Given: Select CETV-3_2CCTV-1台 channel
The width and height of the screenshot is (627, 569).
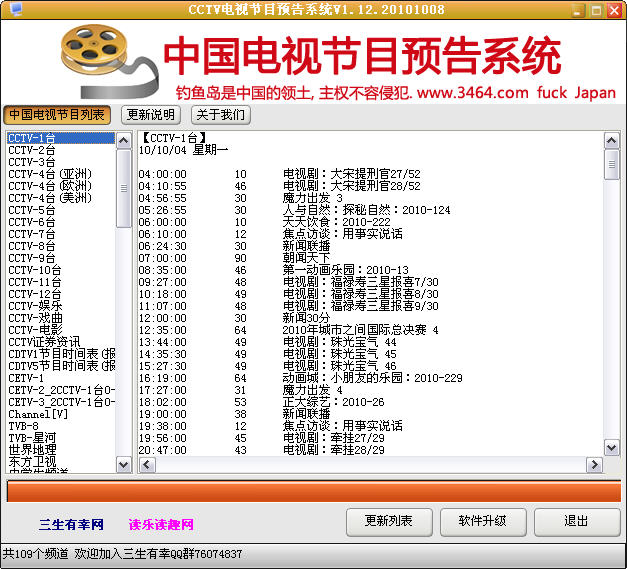Looking at the screenshot, I should (61, 402).
